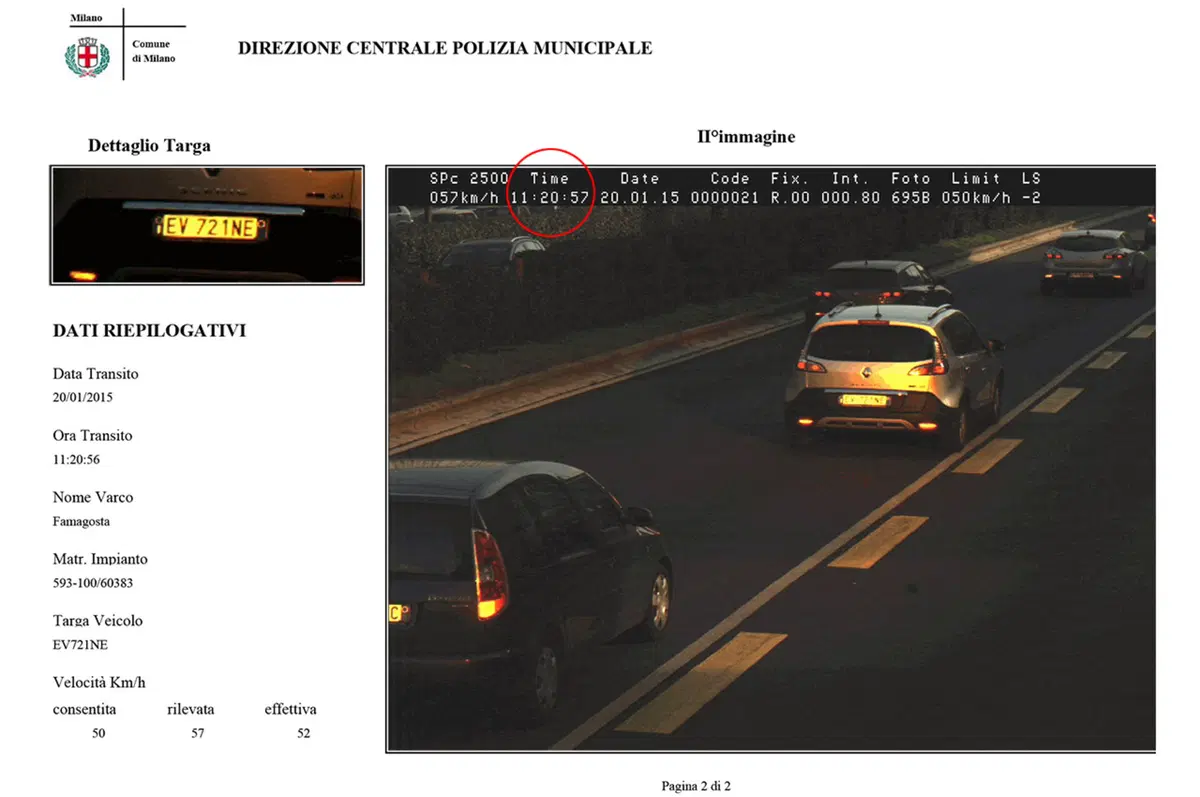The width and height of the screenshot is (1200, 797).
Task: Click the 'rilevata' column label
Action: coord(191,710)
